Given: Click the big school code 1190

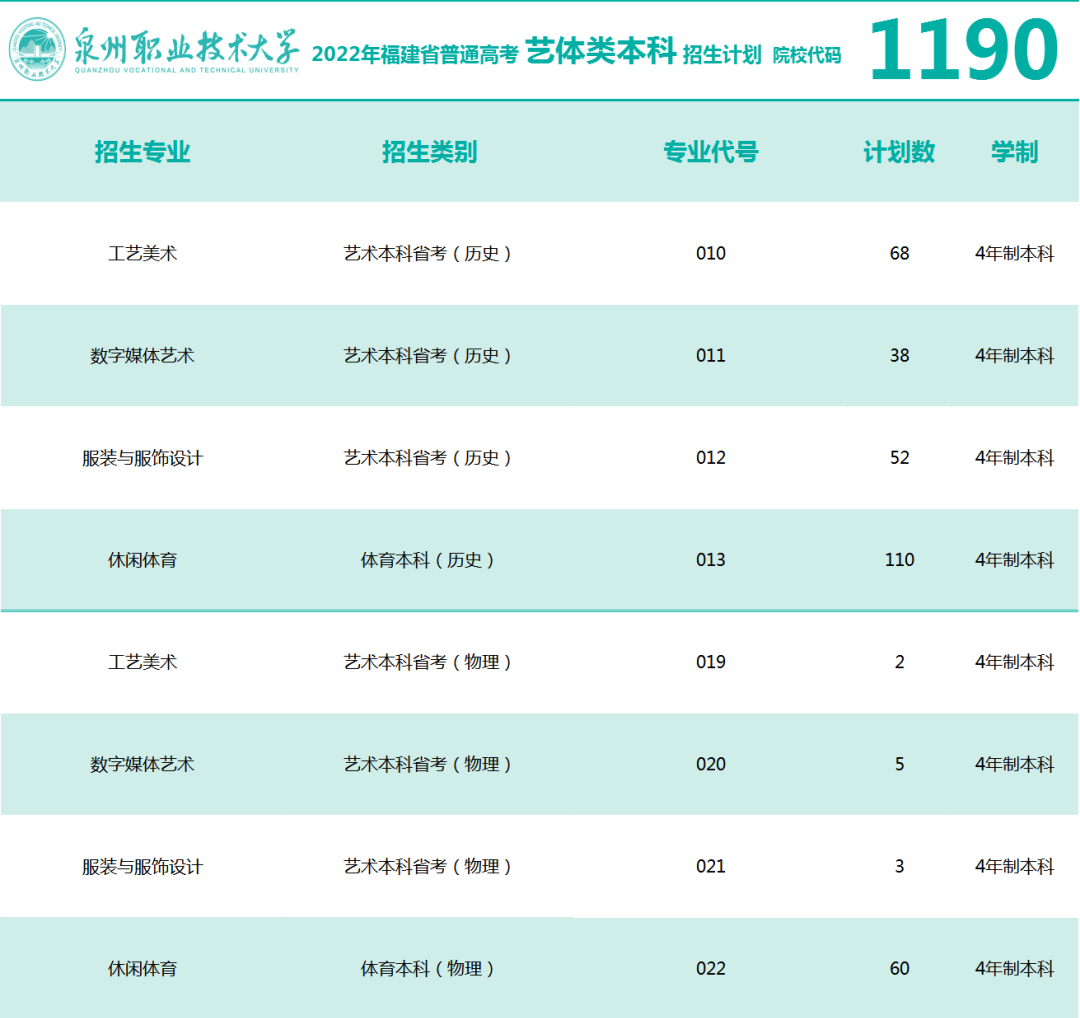Looking at the screenshot, I should (x=964, y=50).
